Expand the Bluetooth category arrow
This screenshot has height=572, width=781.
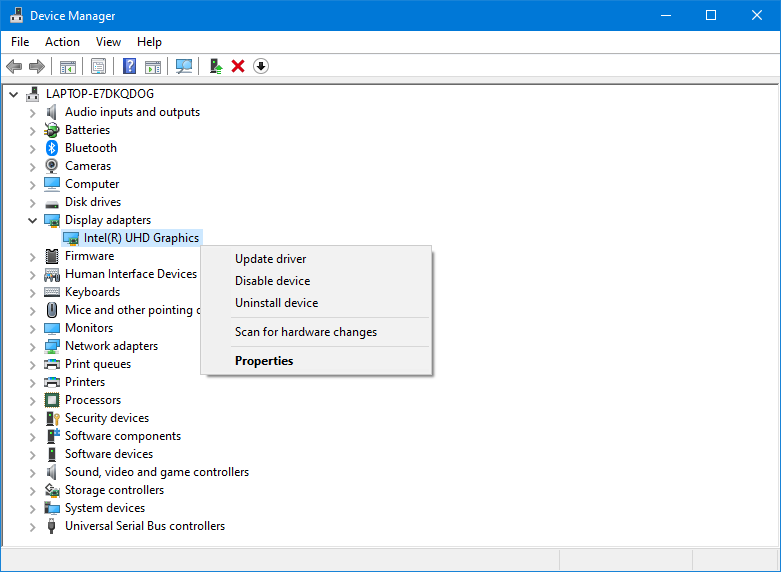(32, 149)
